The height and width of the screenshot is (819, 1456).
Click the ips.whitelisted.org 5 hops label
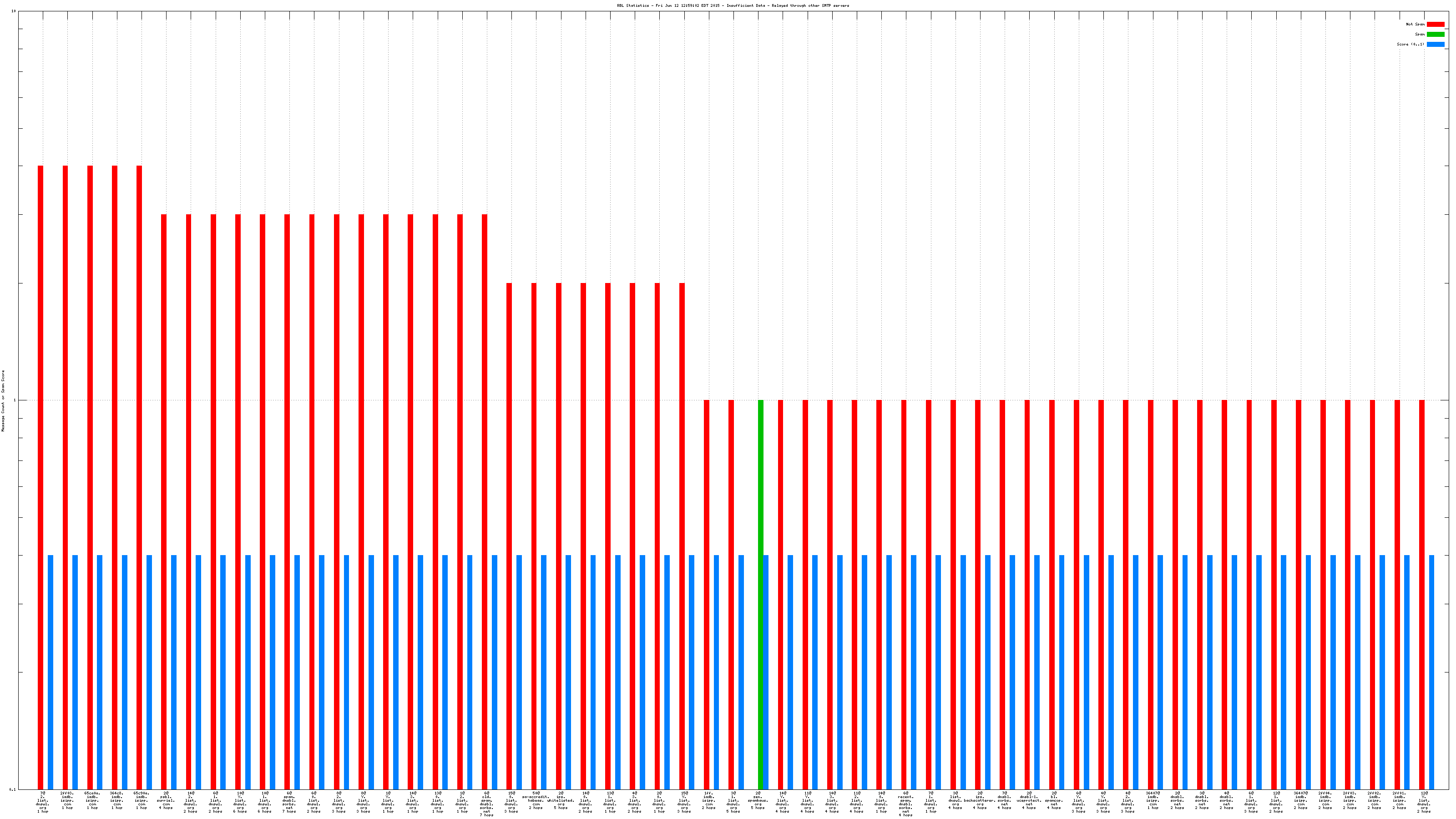click(560, 800)
